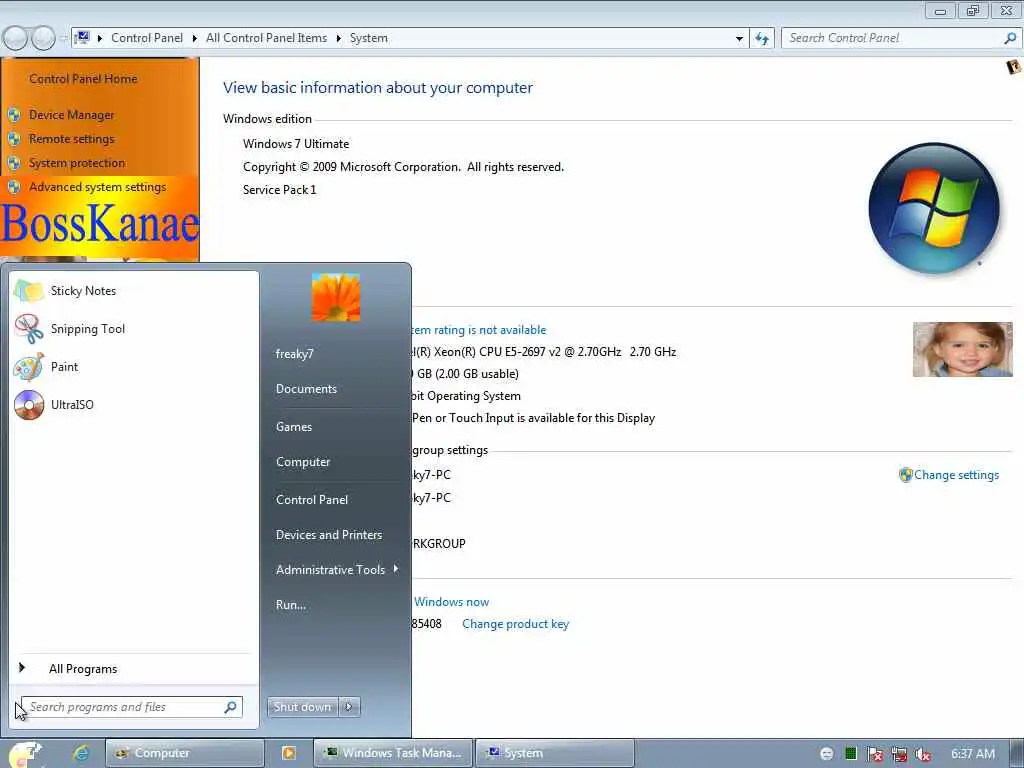Open Control Panel from Start menu
Image resolution: width=1024 pixels, height=768 pixels.
tap(312, 500)
